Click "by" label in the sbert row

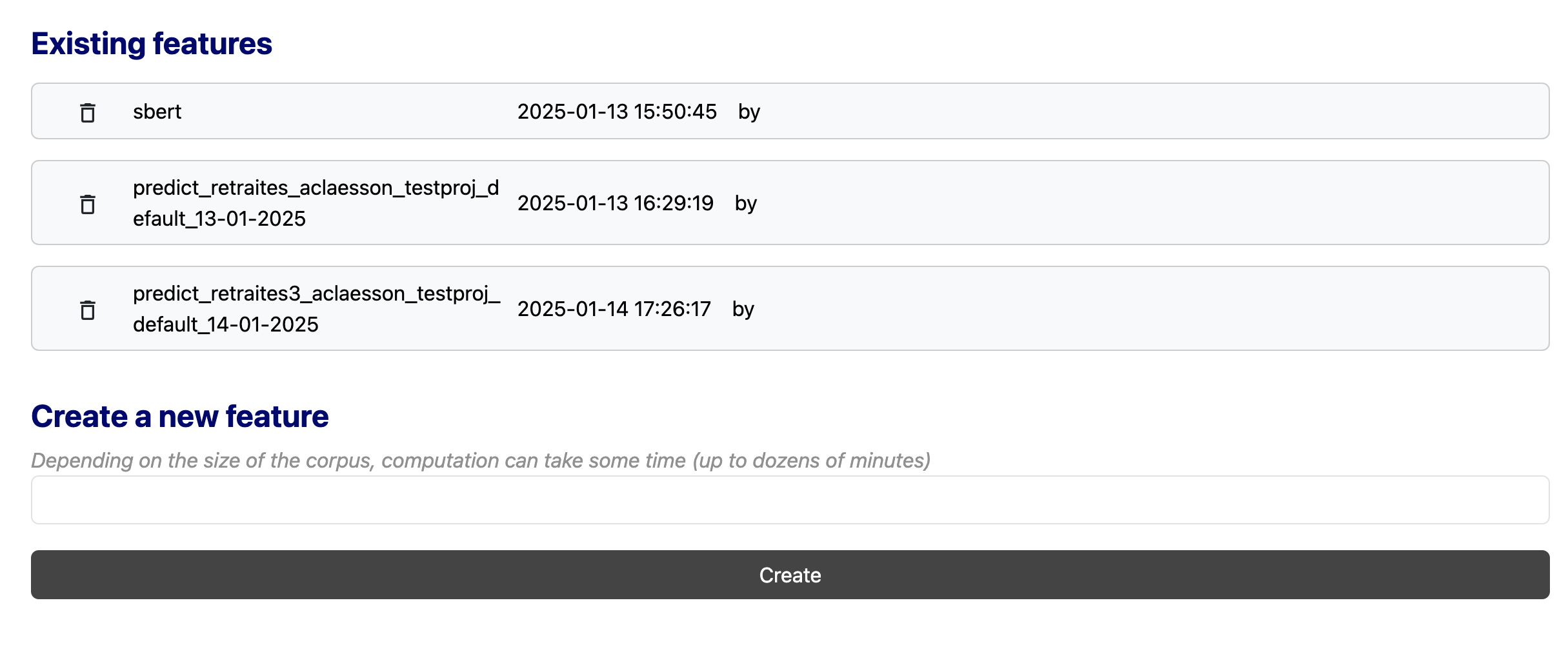coord(749,112)
